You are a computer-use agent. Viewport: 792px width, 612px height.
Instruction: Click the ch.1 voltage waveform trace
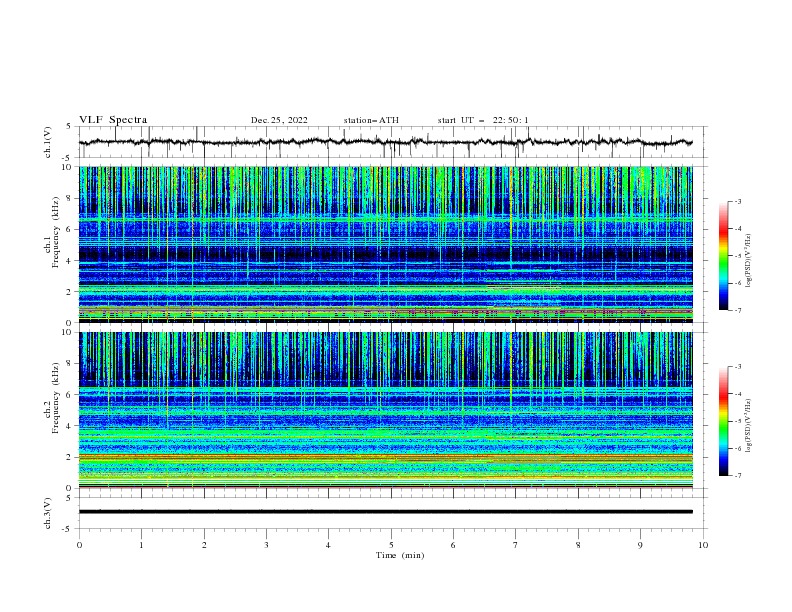(385, 142)
